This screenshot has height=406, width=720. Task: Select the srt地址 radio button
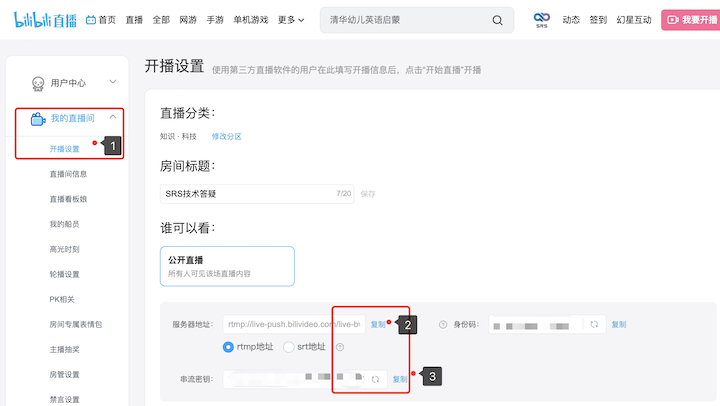289,347
